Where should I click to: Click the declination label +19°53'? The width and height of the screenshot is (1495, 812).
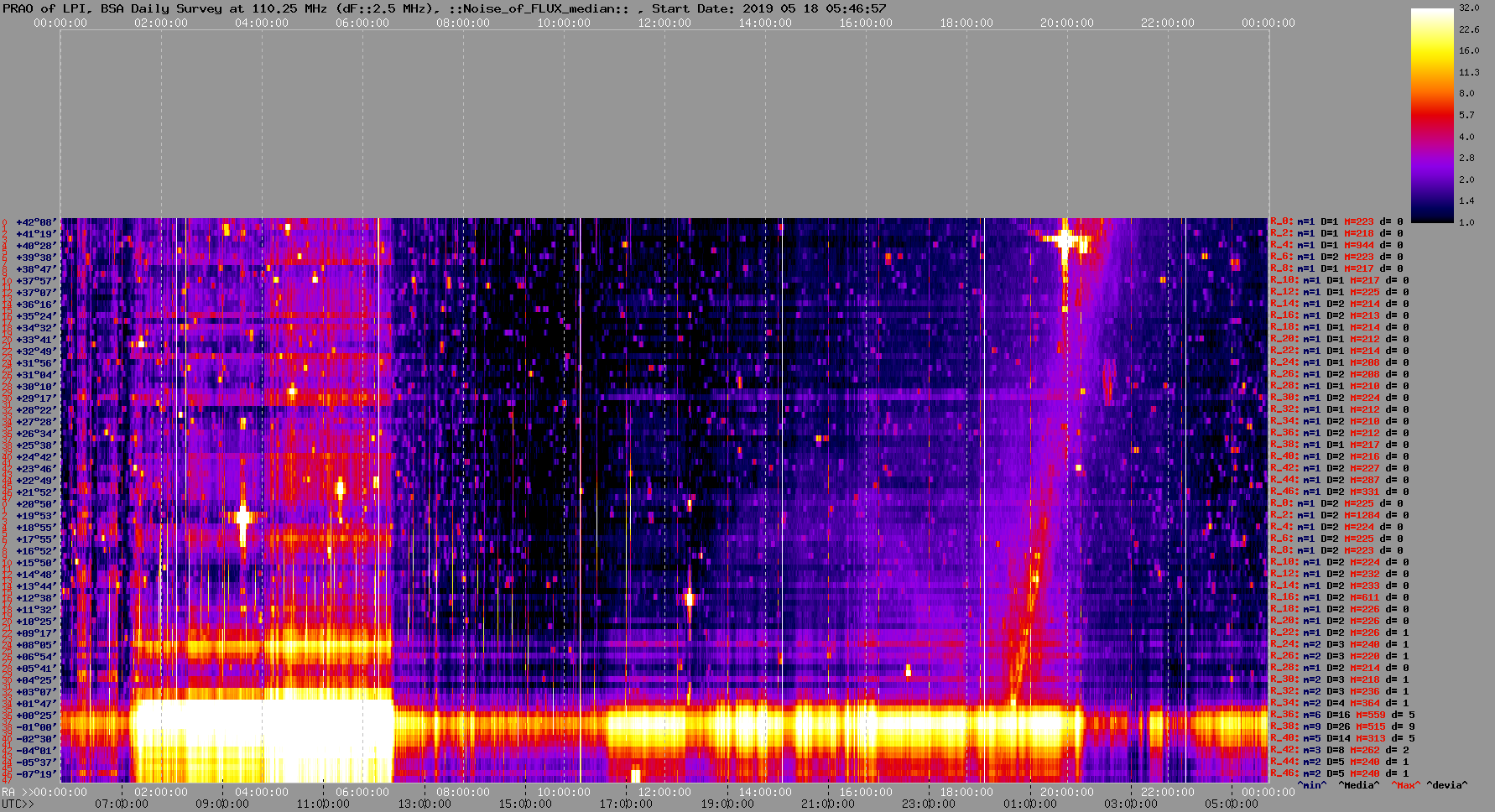click(36, 516)
